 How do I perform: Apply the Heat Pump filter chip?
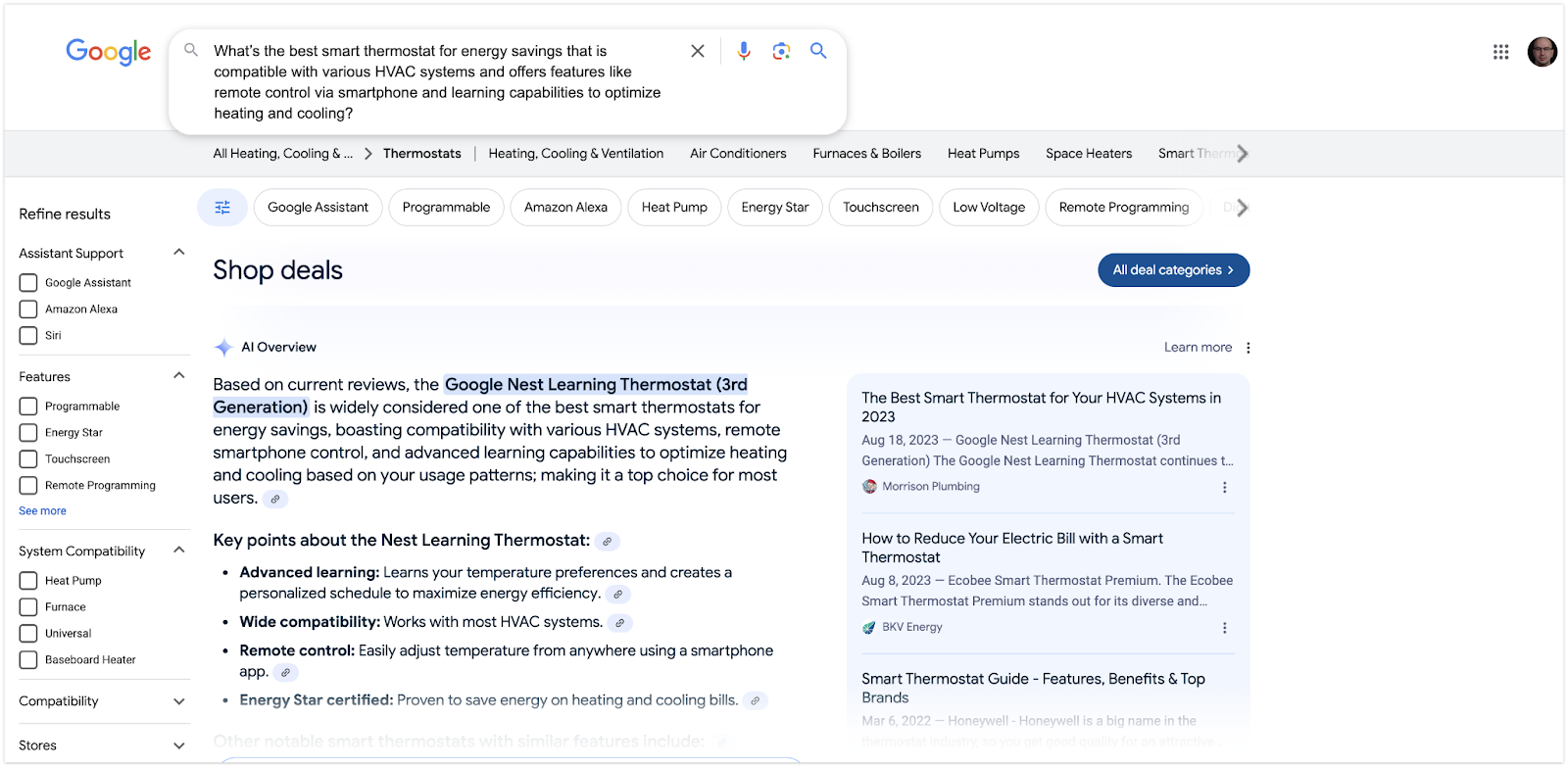coord(674,208)
